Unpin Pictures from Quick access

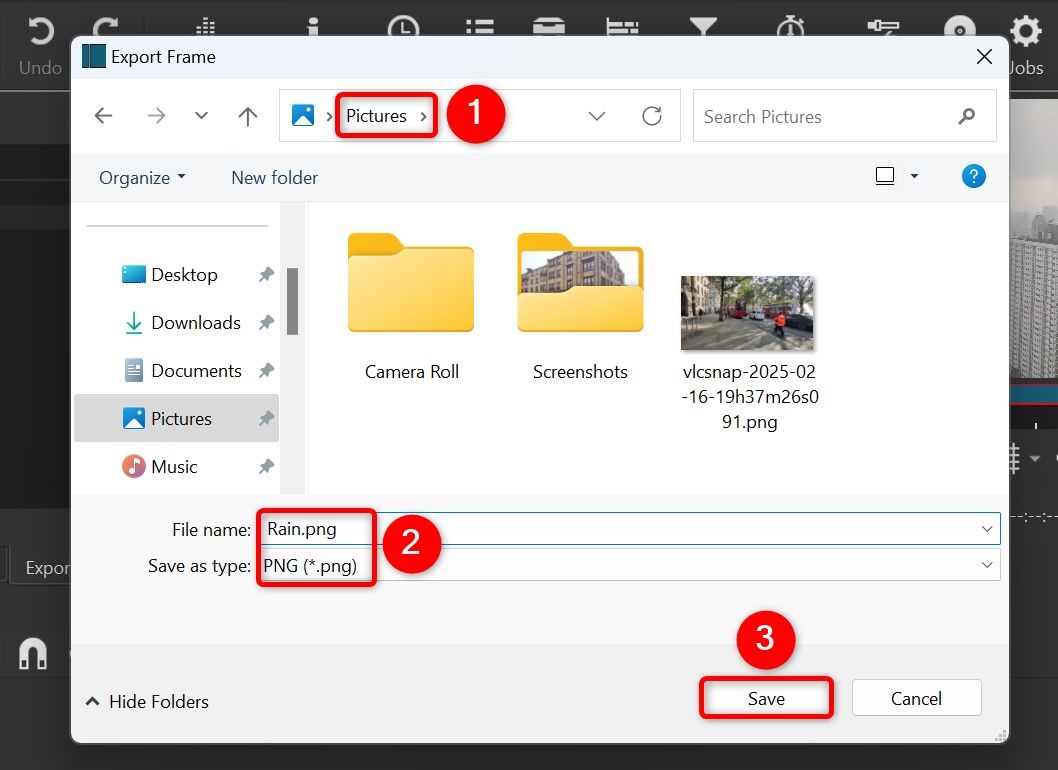point(266,418)
